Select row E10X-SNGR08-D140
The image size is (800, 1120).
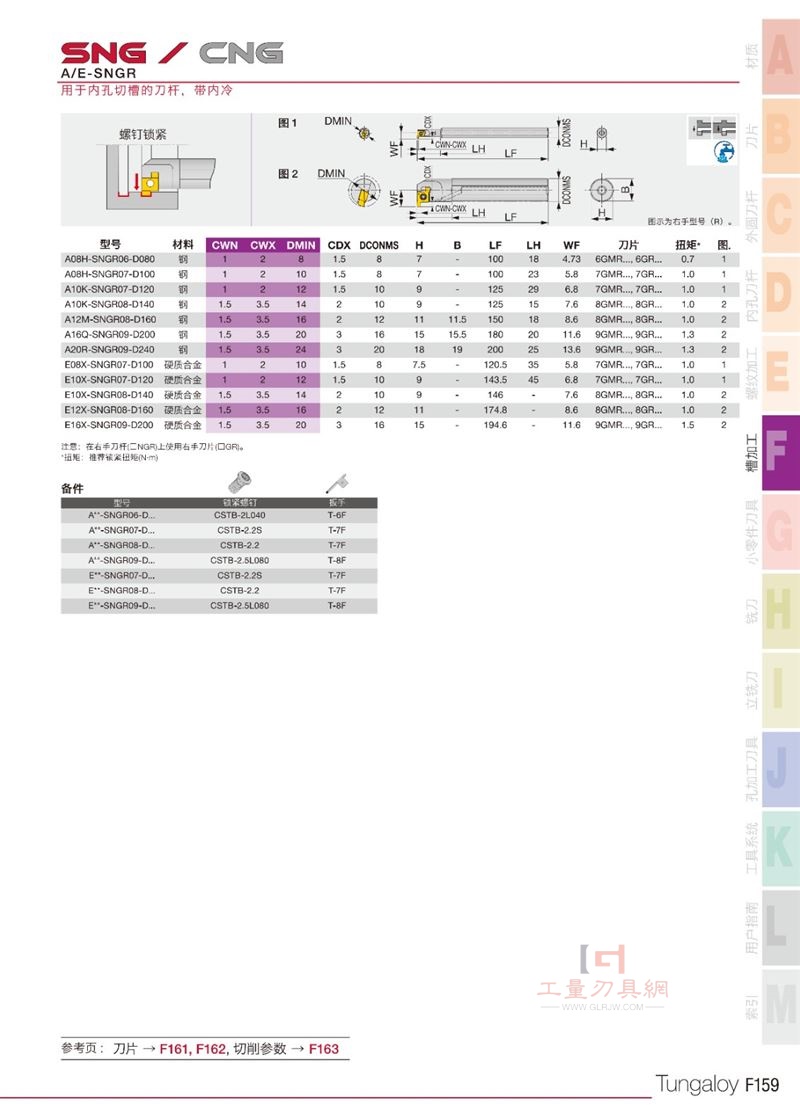pyautogui.click(x=399, y=395)
